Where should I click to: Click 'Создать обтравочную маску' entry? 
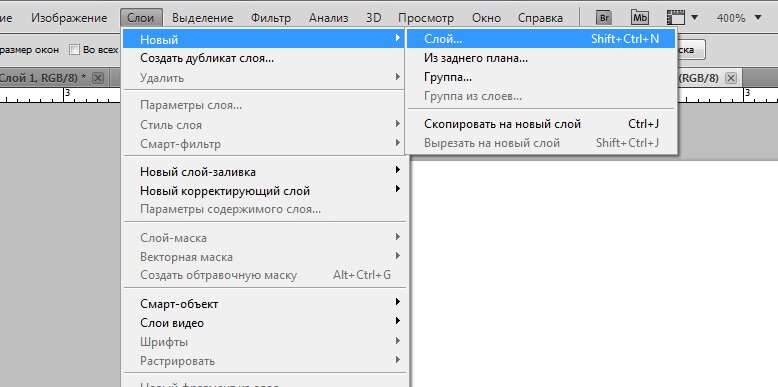tap(264, 275)
